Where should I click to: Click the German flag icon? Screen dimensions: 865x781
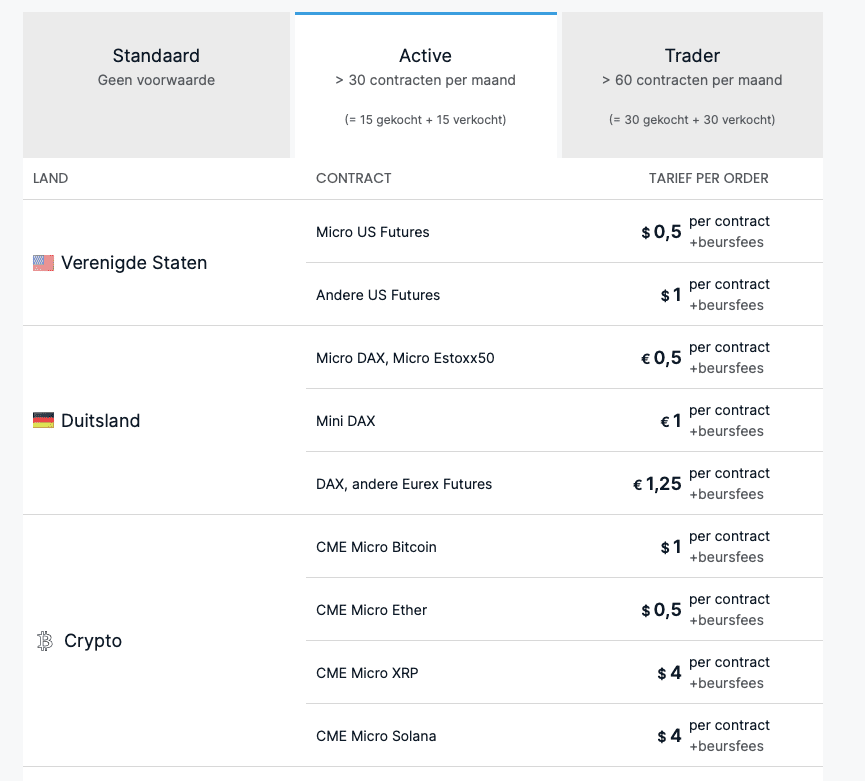[x=43, y=421]
